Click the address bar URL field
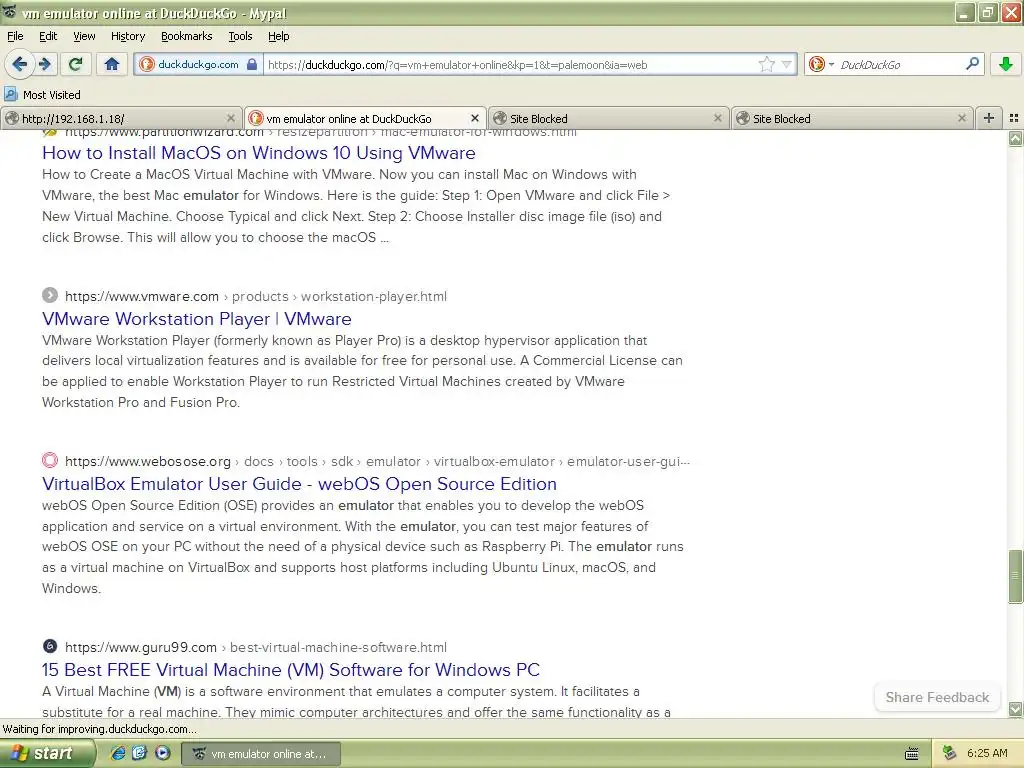The height and width of the screenshot is (768, 1024). tap(509, 65)
